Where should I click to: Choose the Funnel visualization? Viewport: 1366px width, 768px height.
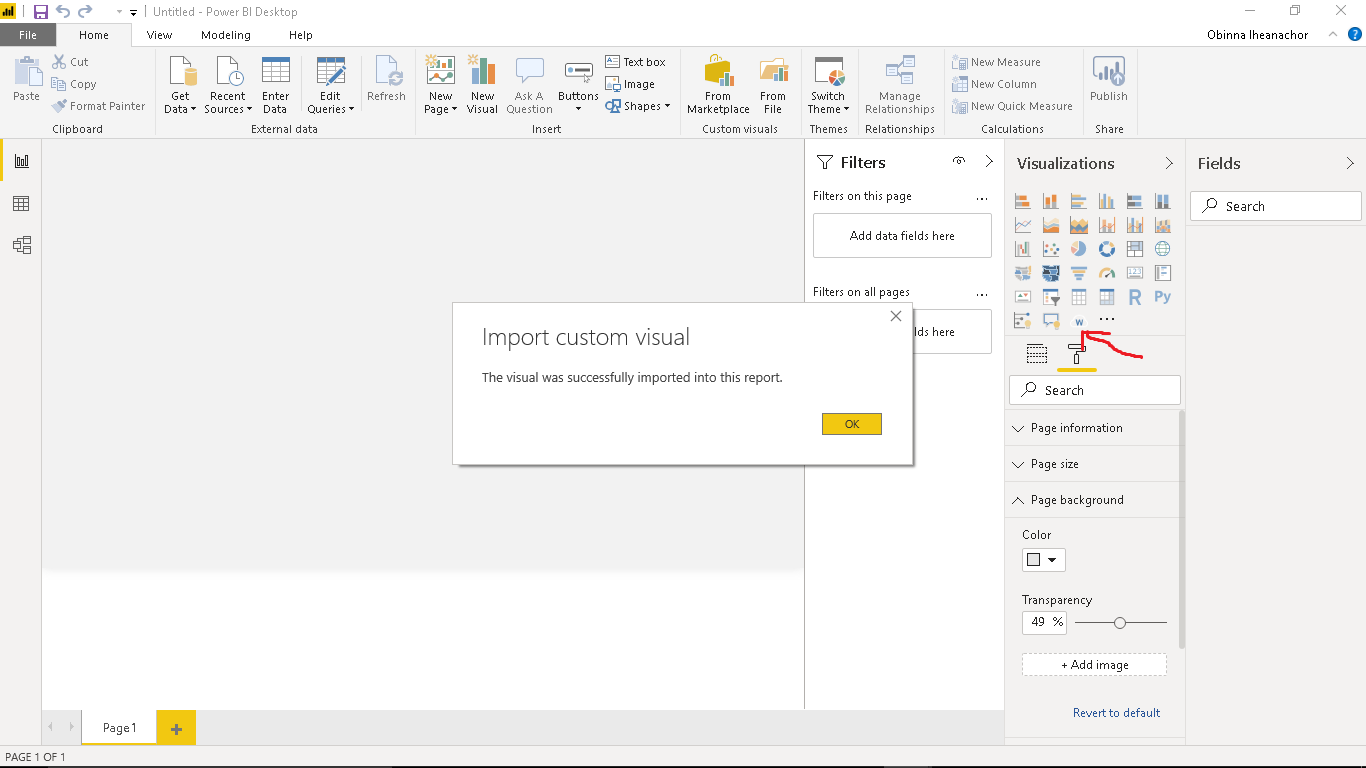[x=1078, y=273]
